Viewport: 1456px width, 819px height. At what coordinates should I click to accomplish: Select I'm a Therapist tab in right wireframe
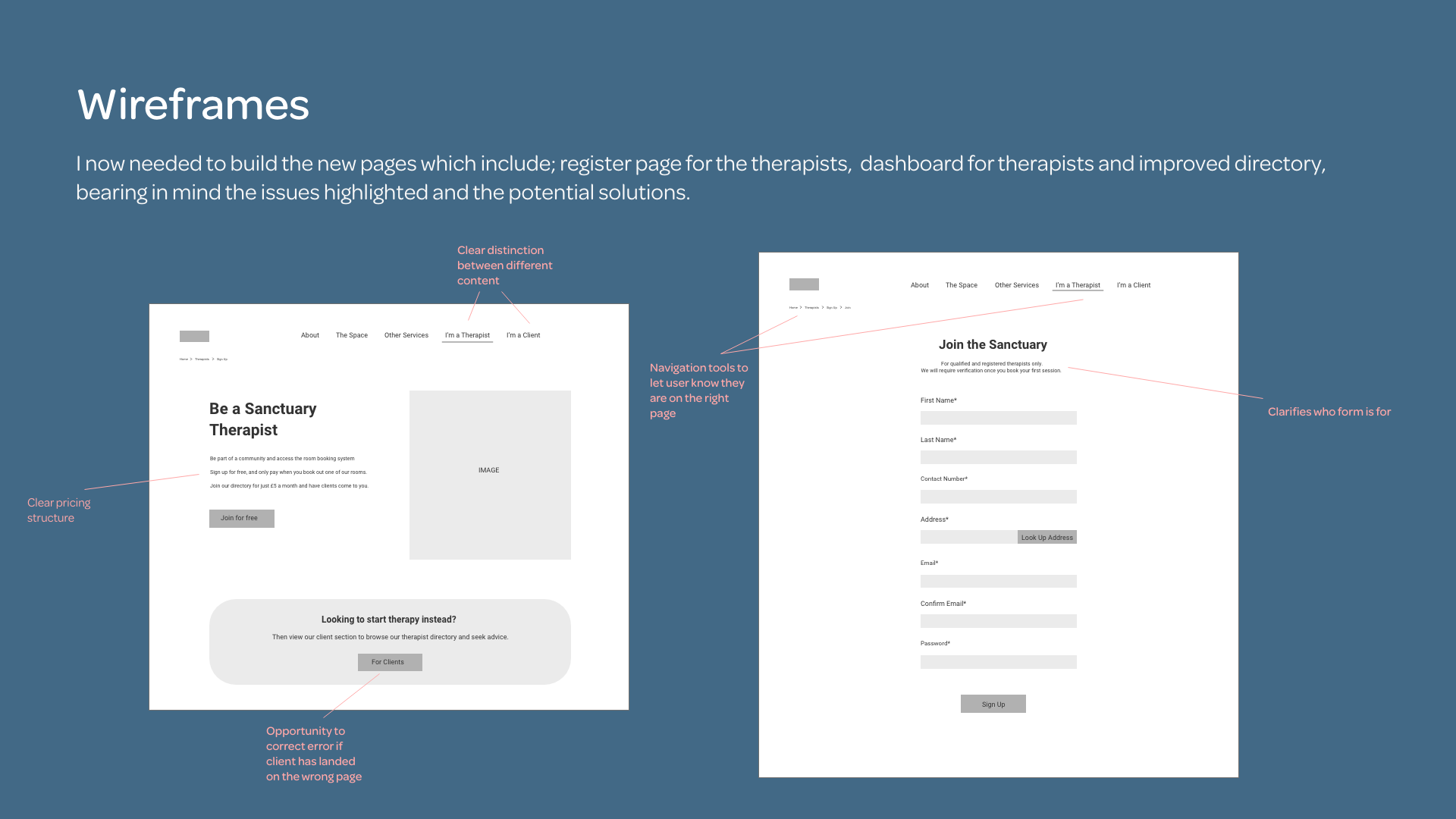coord(1077,285)
